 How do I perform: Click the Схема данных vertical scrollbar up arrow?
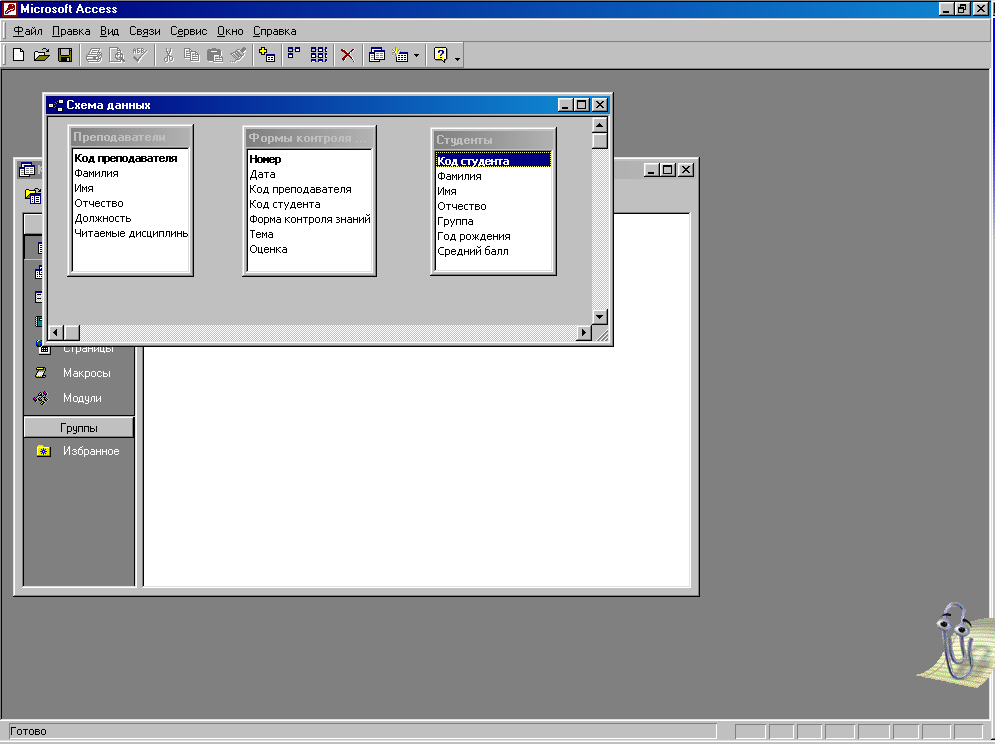point(600,125)
